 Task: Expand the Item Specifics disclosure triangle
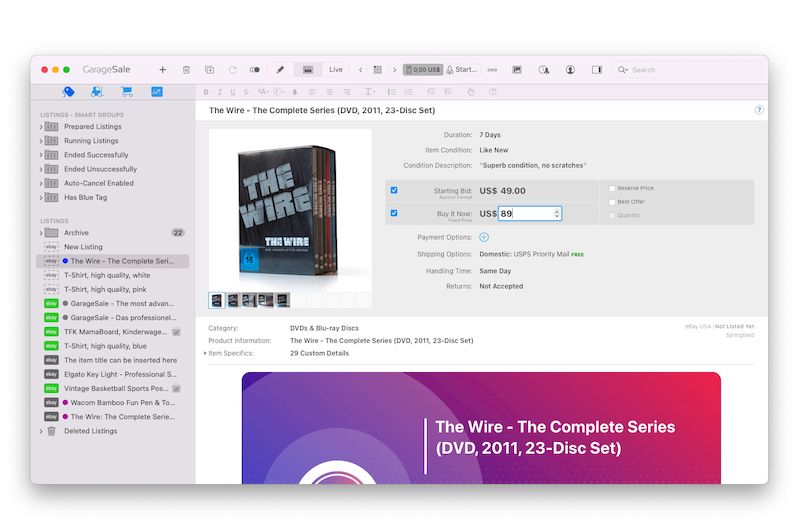pos(205,353)
